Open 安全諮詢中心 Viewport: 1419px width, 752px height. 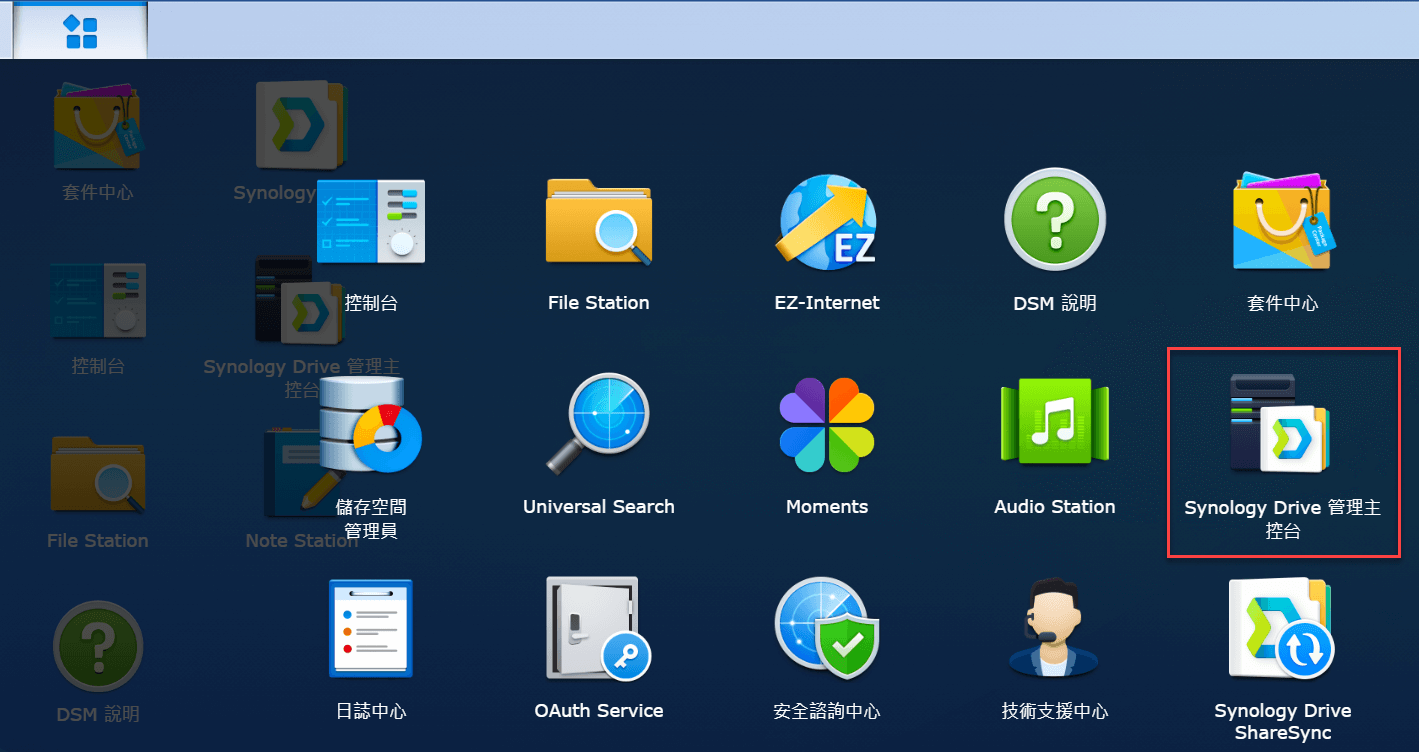[x=827, y=651]
